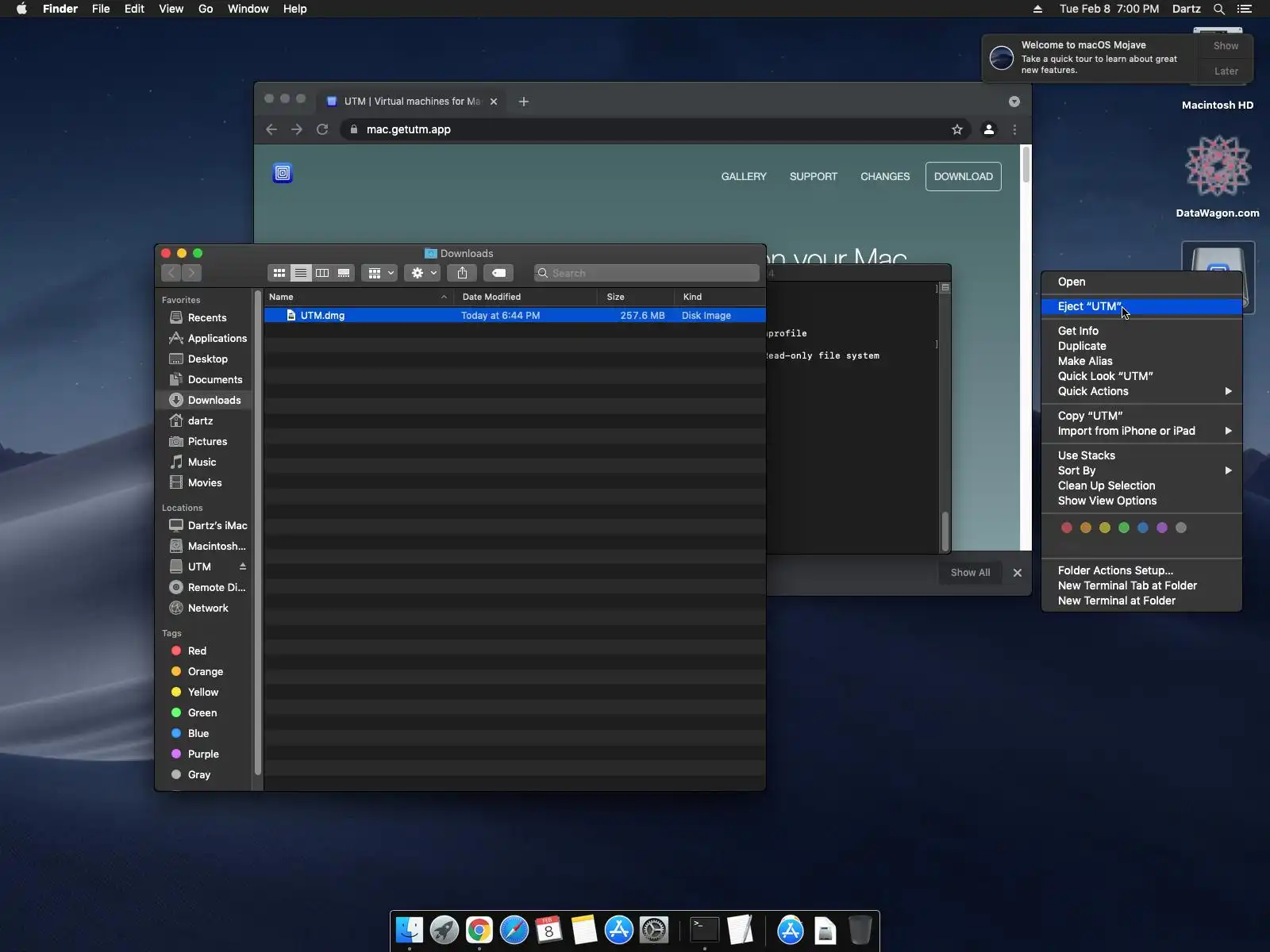Go back in Finder window
This screenshot has height=952, width=1270.
click(171, 273)
